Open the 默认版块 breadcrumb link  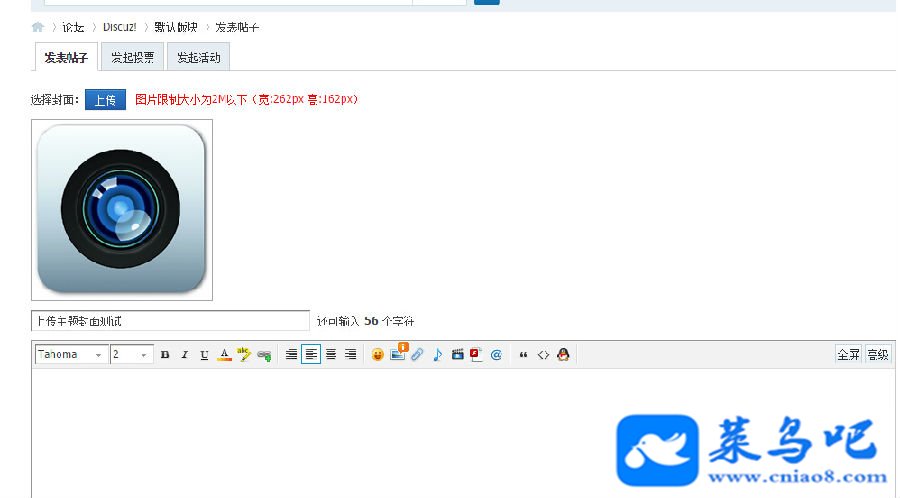click(176, 27)
